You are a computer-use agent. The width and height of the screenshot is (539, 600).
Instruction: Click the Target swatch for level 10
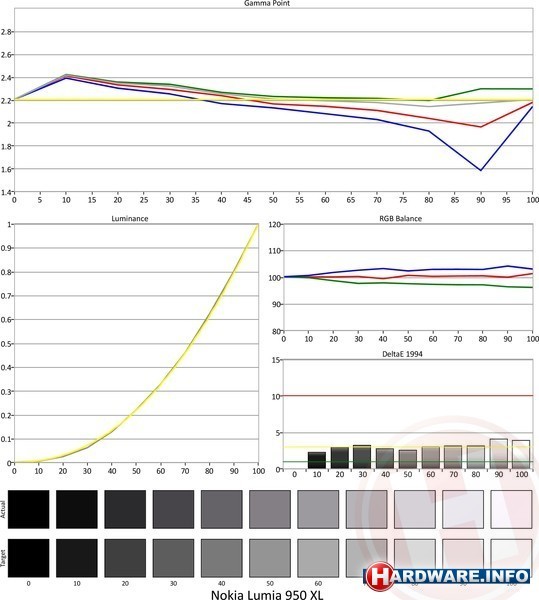pos(77,558)
